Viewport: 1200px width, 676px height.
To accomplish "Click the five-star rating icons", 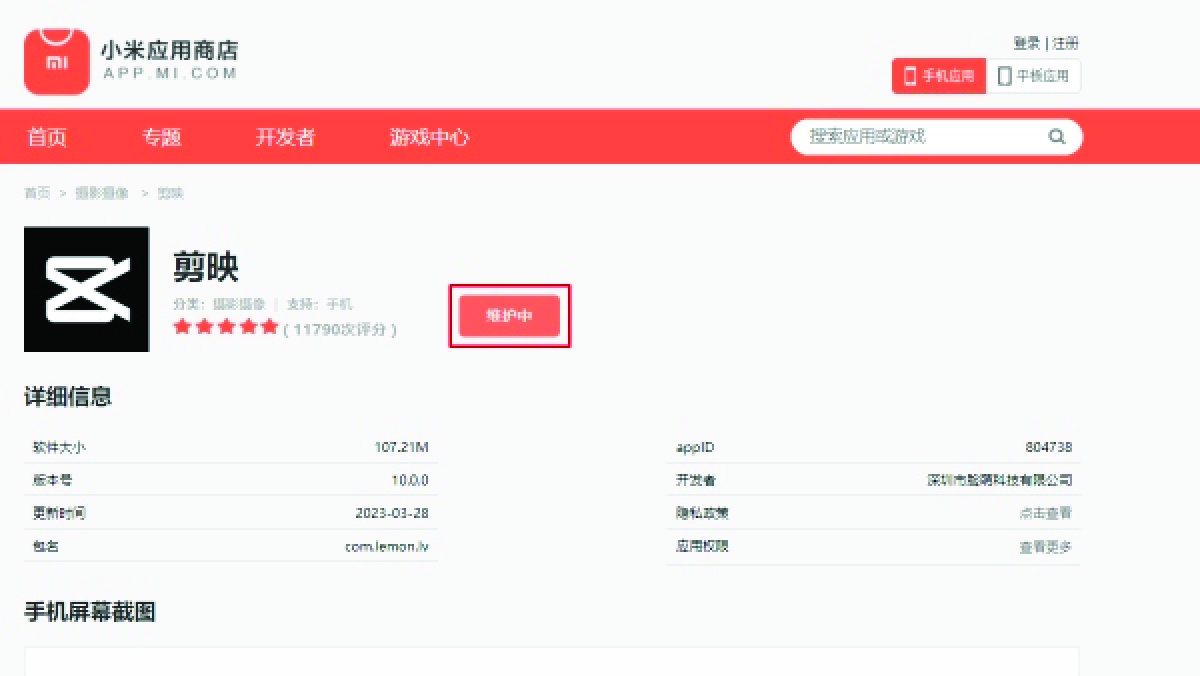I will [x=225, y=327].
